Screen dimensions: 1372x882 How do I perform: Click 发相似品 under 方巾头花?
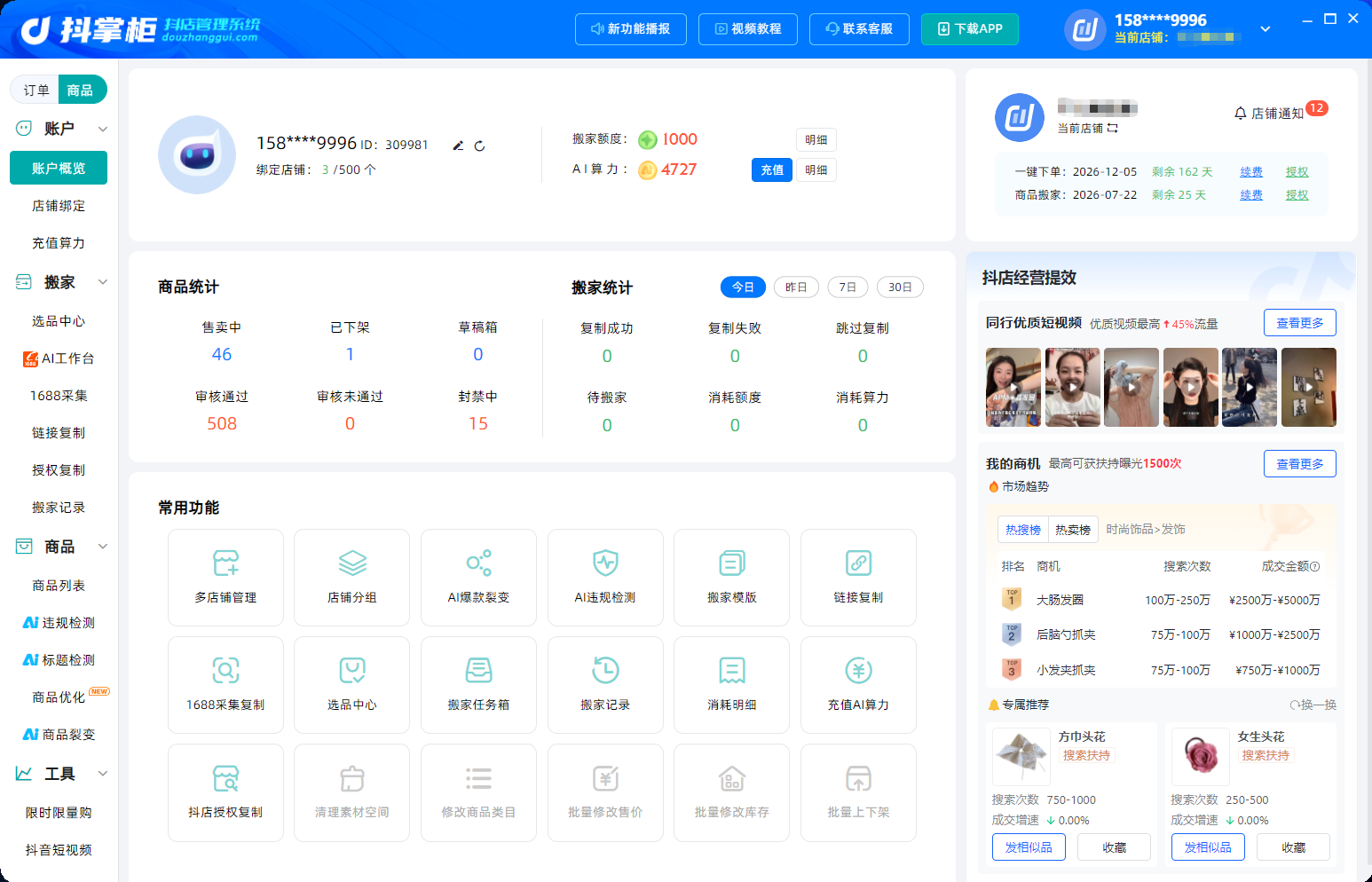(1028, 847)
